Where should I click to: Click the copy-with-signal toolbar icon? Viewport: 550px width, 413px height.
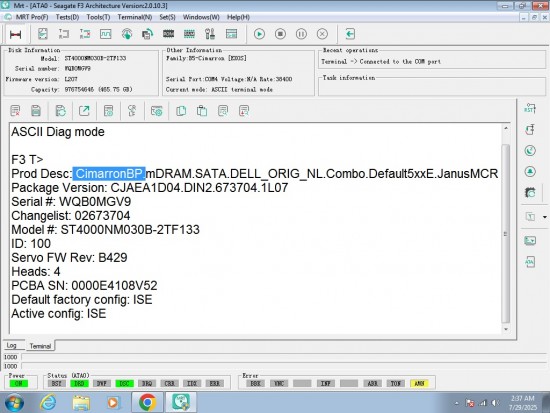(148, 34)
